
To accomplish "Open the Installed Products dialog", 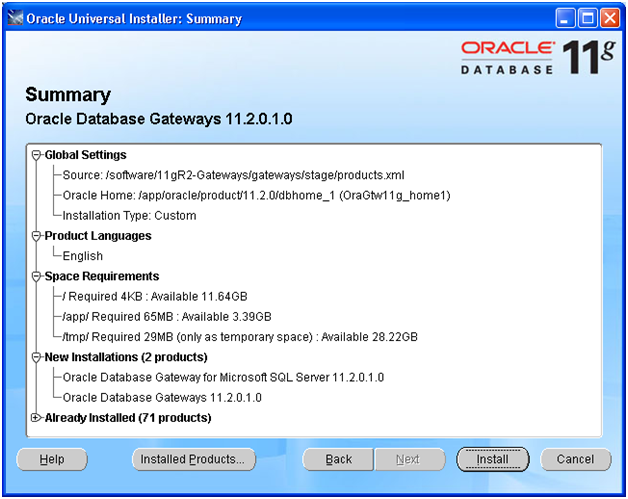I will click(x=193, y=459).
